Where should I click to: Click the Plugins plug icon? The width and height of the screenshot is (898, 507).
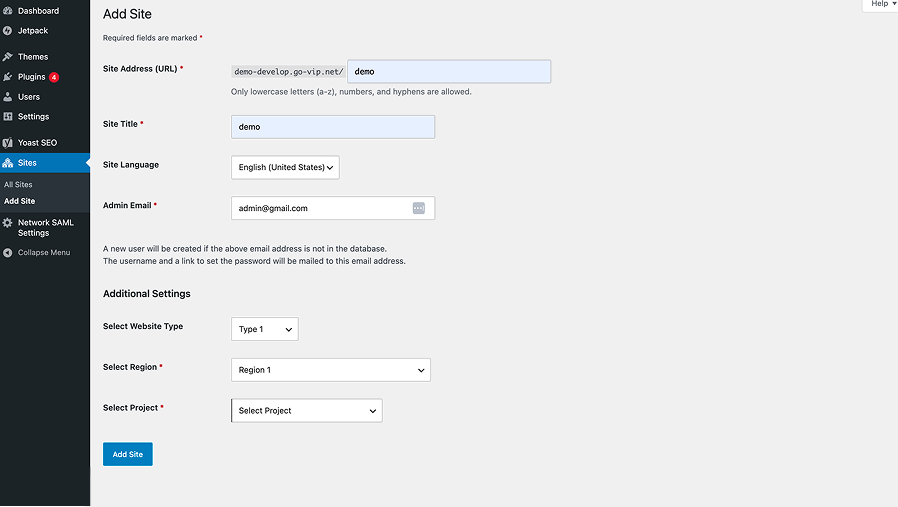coord(7,77)
